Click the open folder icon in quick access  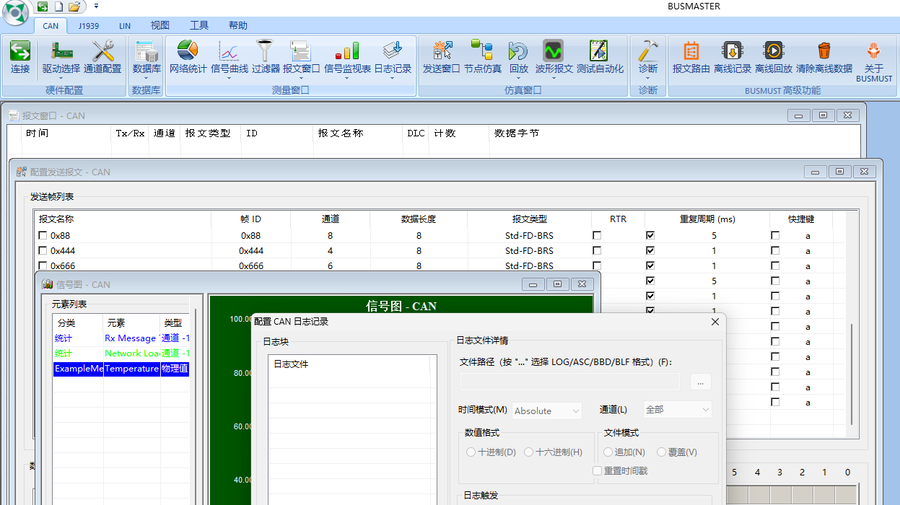(x=74, y=6)
